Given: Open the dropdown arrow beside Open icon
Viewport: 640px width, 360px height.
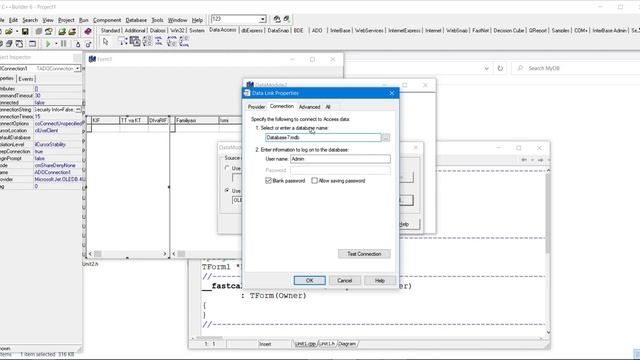Looking at the screenshot, I should click(17, 31).
